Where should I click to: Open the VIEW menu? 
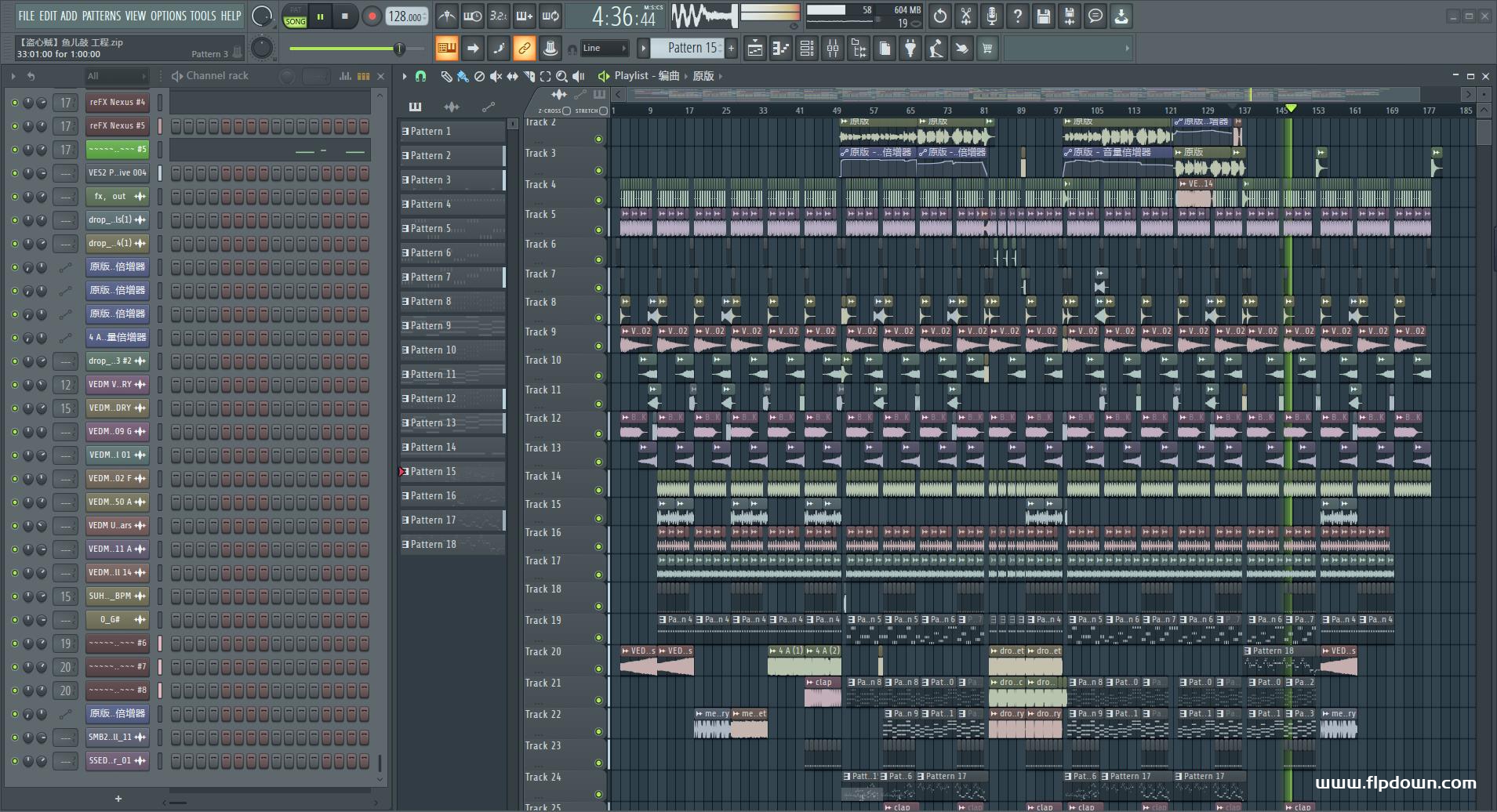click(x=136, y=16)
